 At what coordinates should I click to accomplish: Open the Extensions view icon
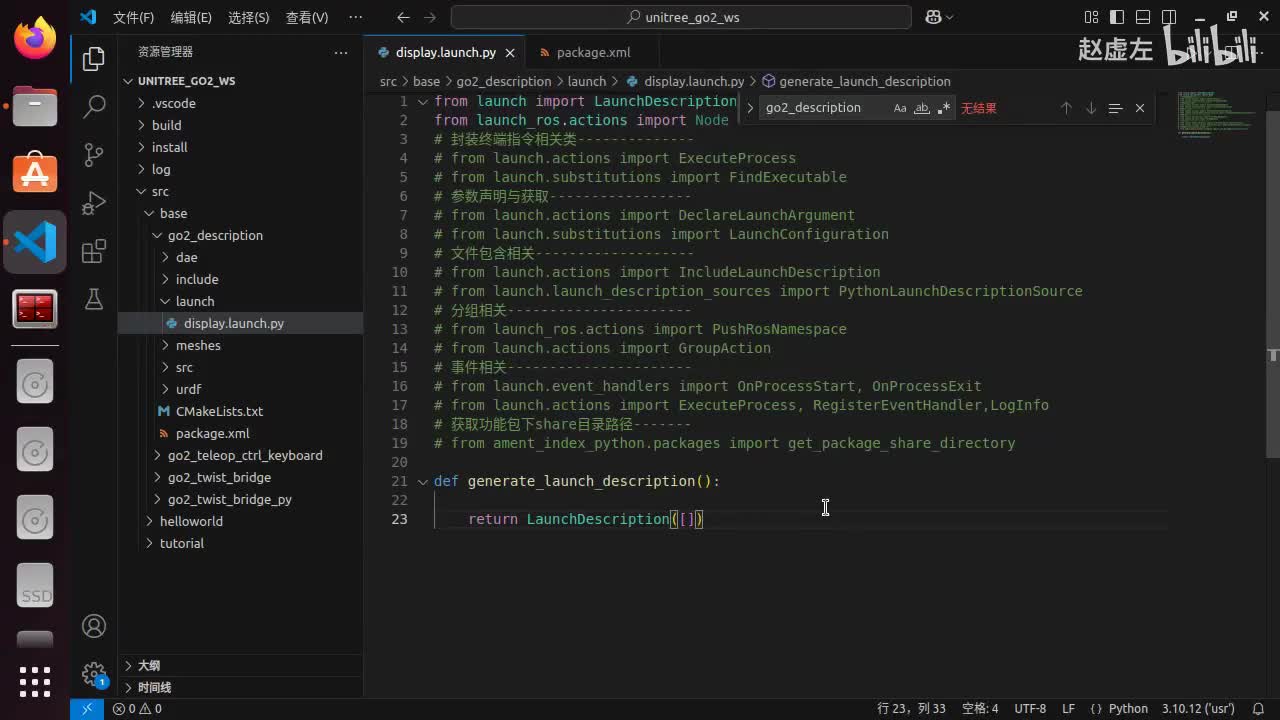94,251
